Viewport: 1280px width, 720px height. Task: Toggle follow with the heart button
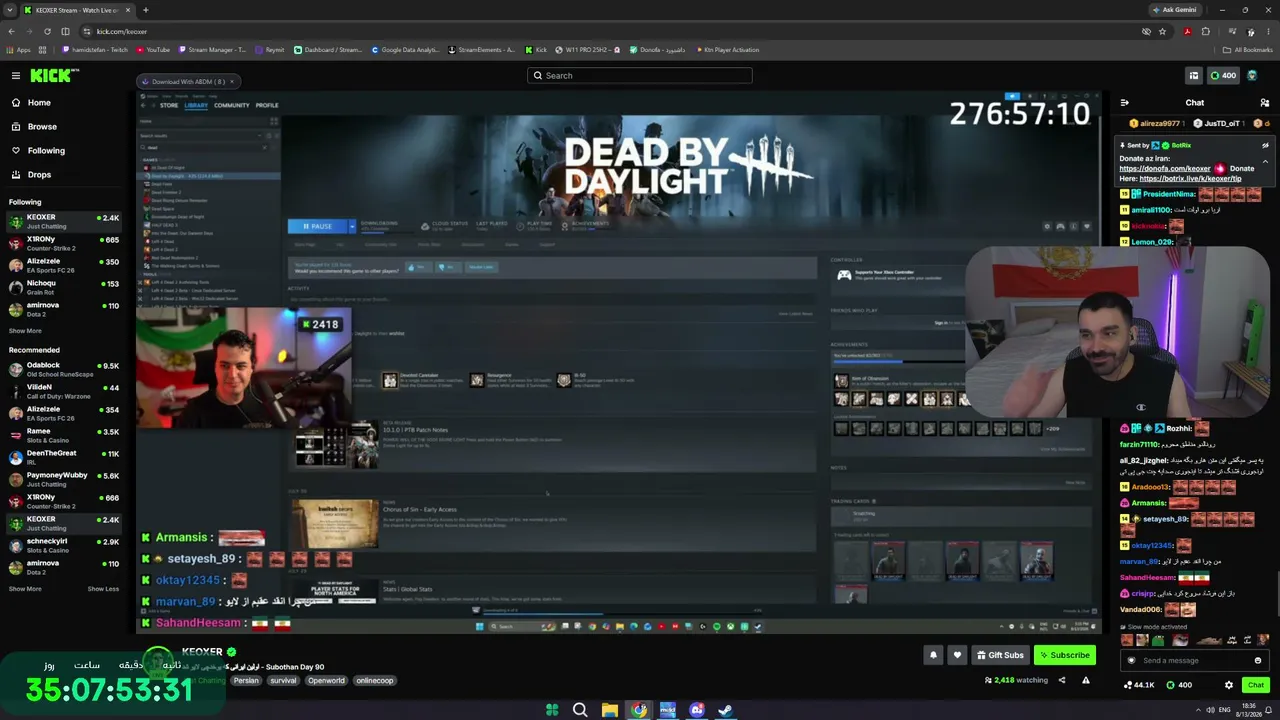tap(957, 655)
